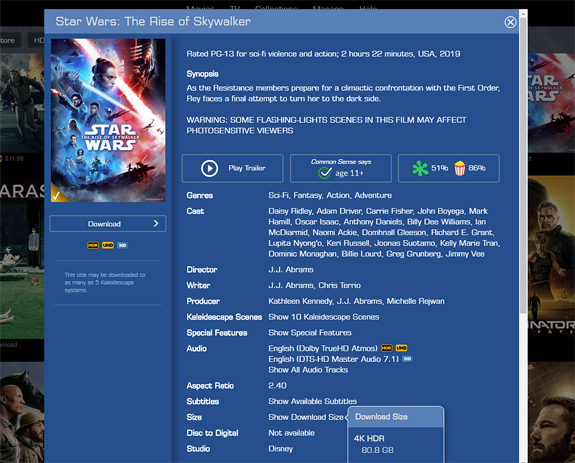Click the '2.40' aspect ratio value

277,386
